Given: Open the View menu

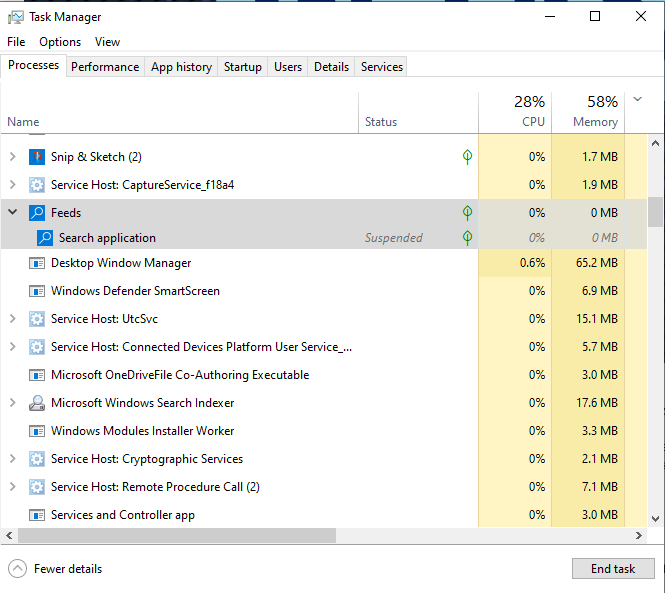Looking at the screenshot, I should tap(107, 42).
